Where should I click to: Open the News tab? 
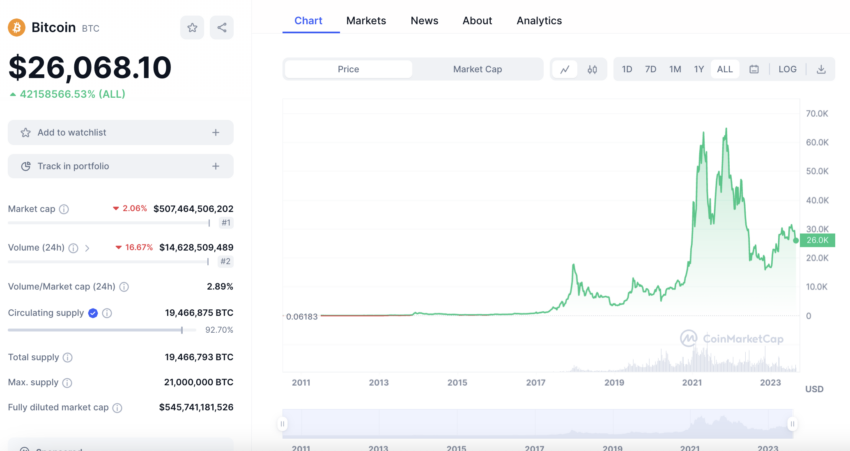[424, 21]
